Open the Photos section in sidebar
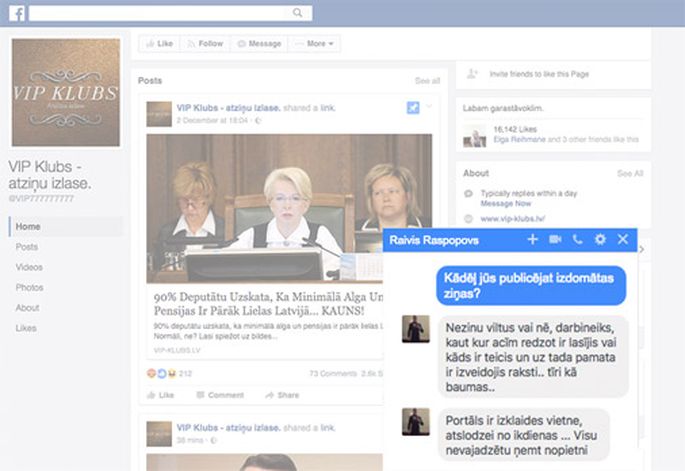This screenshot has width=685, height=471. pos(29,287)
